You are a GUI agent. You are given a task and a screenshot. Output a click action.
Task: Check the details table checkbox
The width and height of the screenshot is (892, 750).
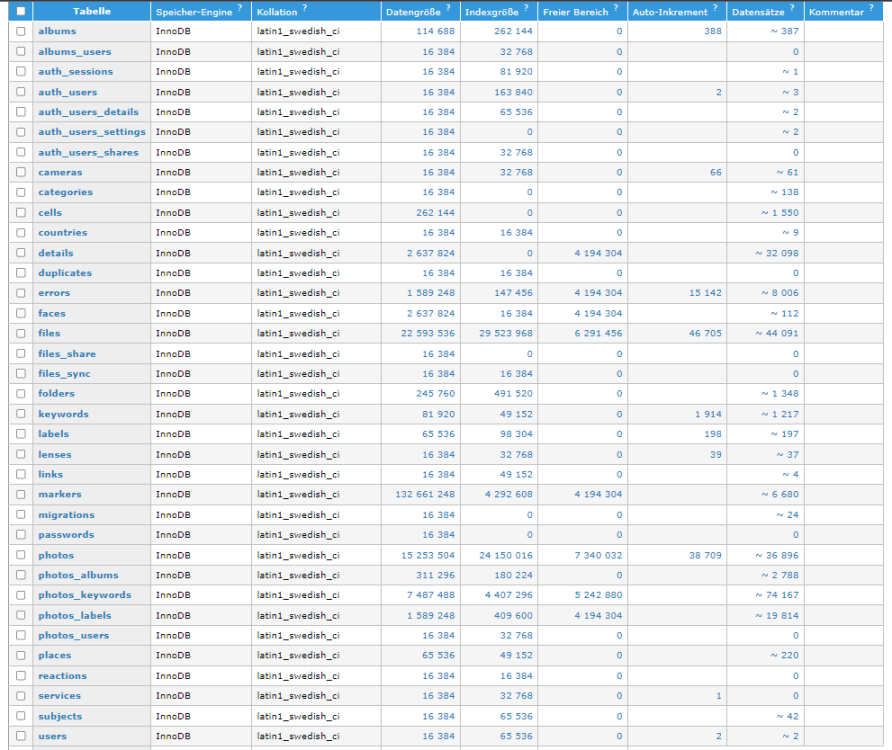21,253
